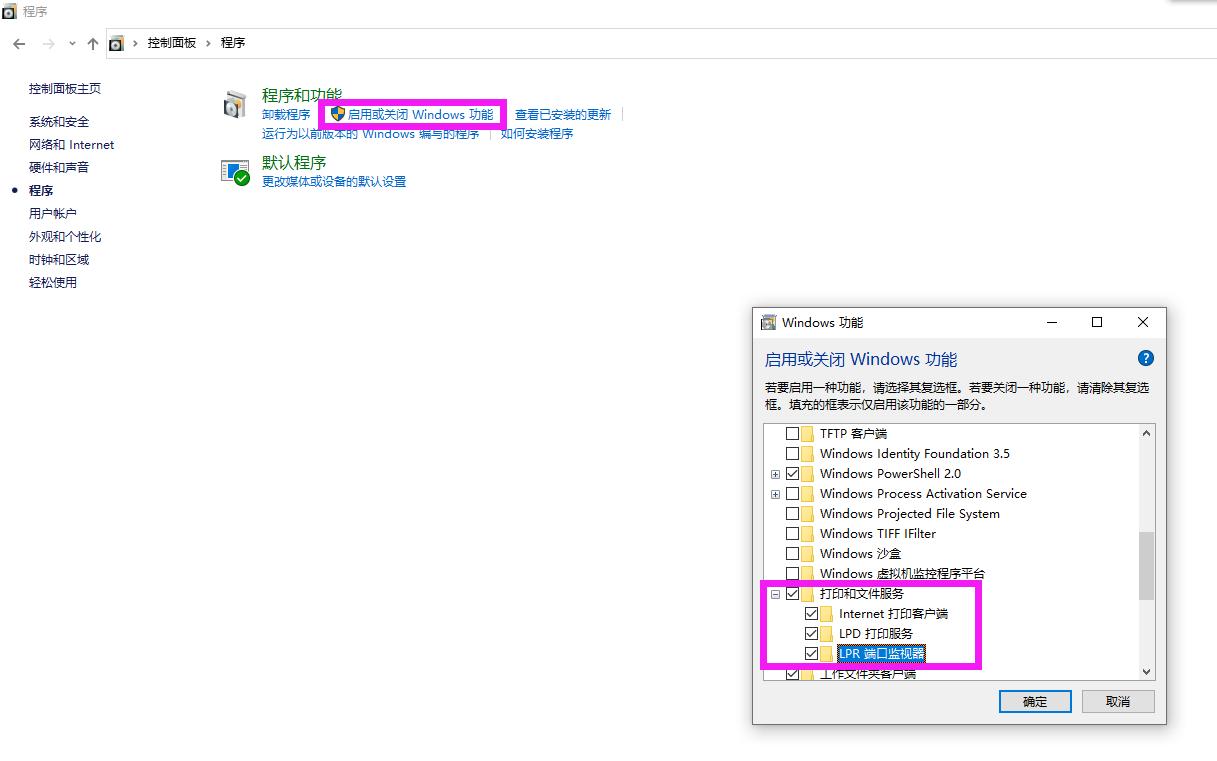Open 外观和个性化 in the sidebar
Viewport: 1217px width, 761px height.
pyautogui.click(x=65, y=236)
